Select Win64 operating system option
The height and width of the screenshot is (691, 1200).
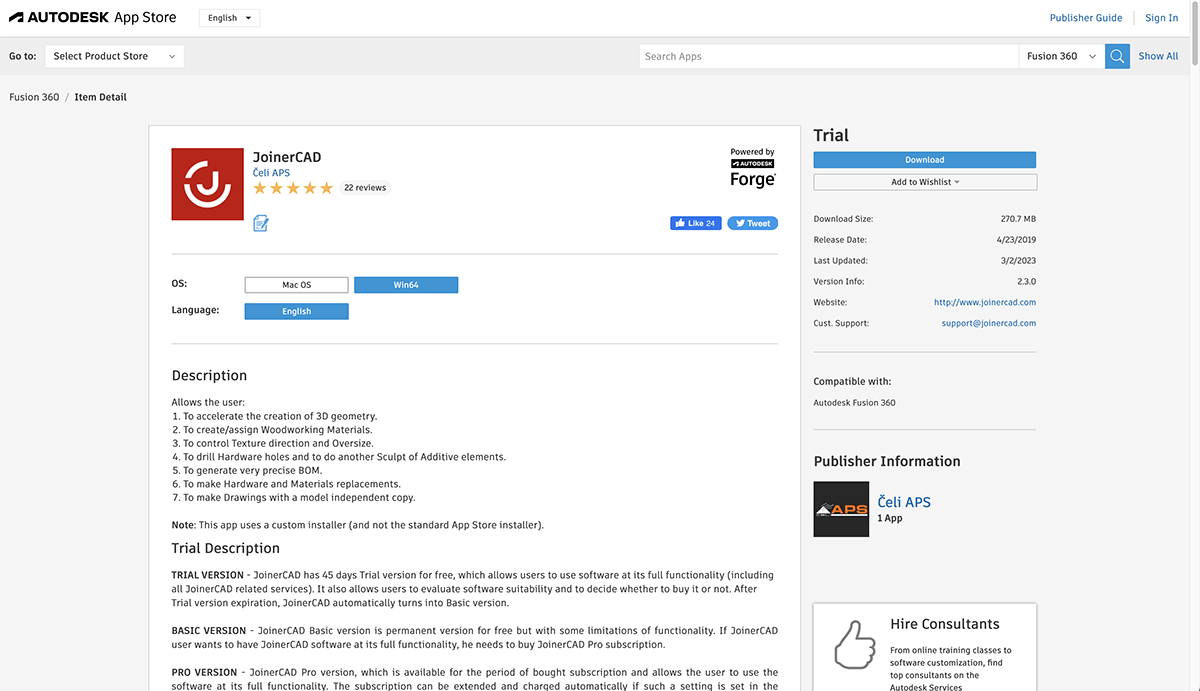coord(406,285)
